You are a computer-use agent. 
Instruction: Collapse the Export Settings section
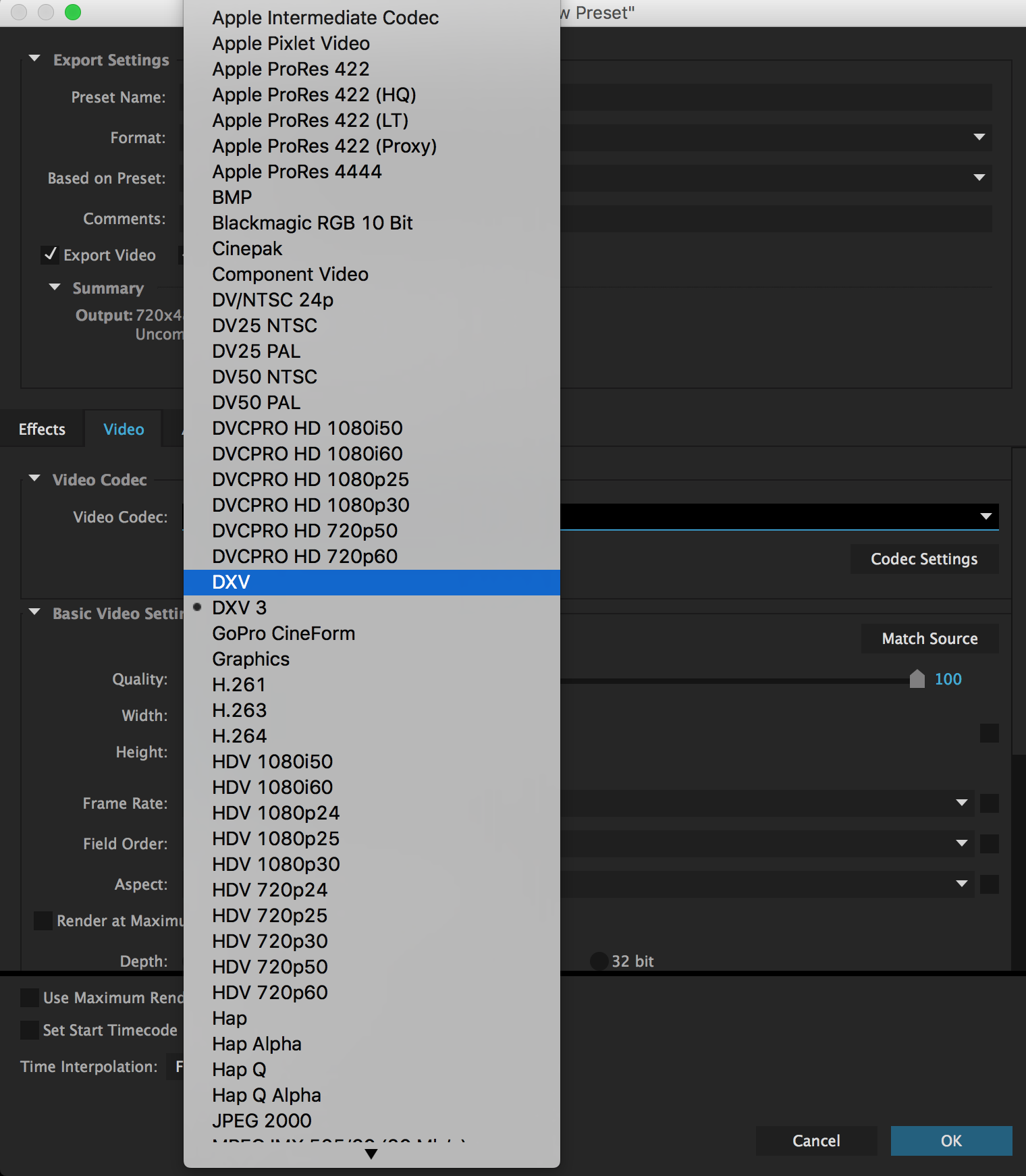tap(34, 59)
